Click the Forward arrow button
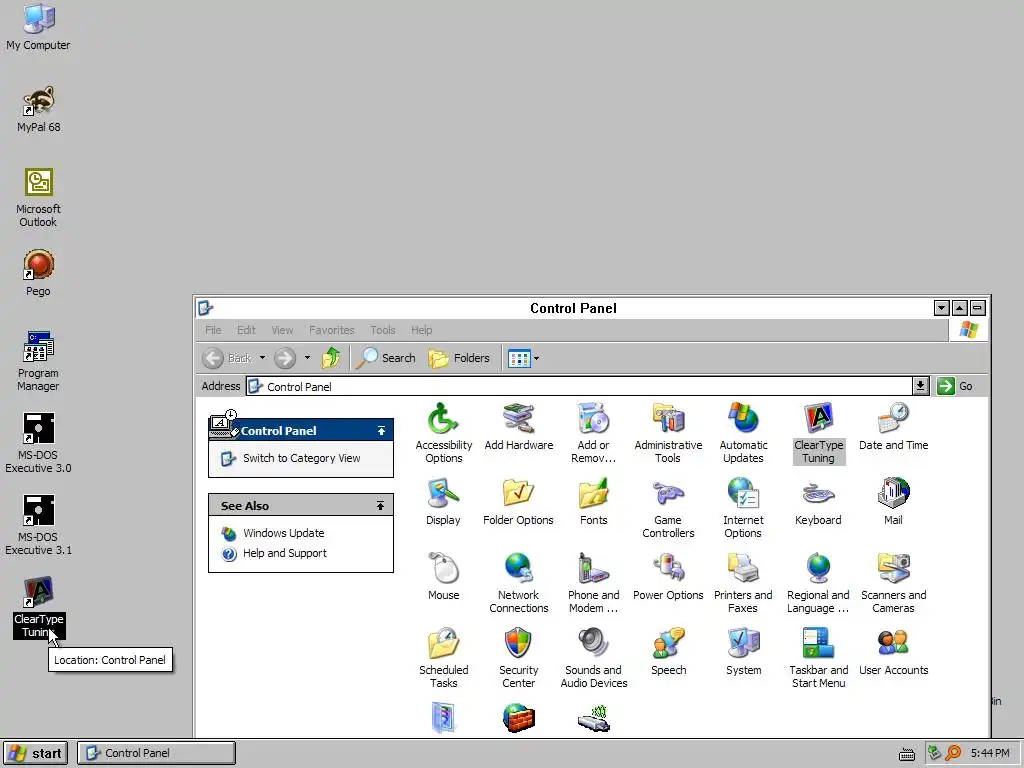Image resolution: width=1024 pixels, height=768 pixels. [x=285, y=358]
